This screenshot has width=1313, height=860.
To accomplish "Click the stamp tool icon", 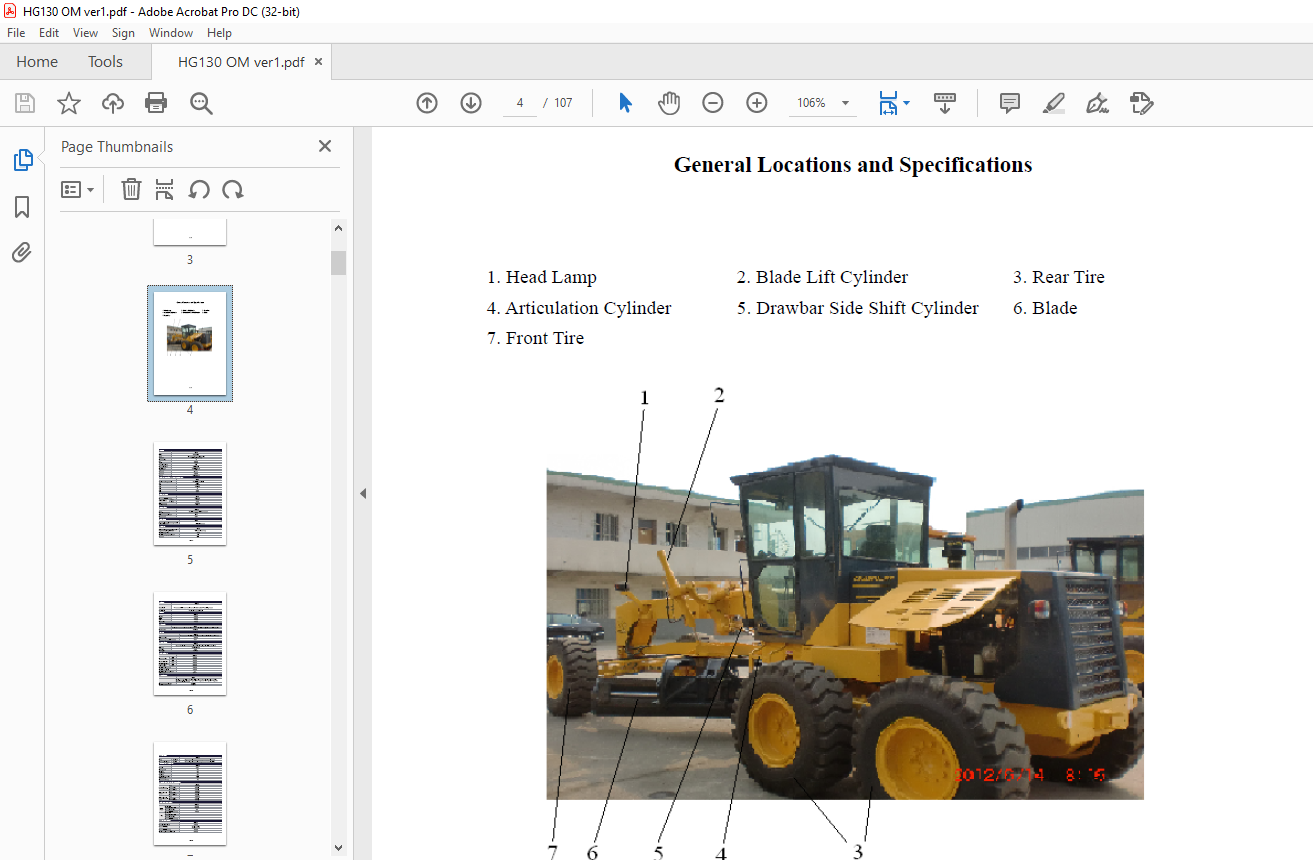I will click(x=1142, y=103).
